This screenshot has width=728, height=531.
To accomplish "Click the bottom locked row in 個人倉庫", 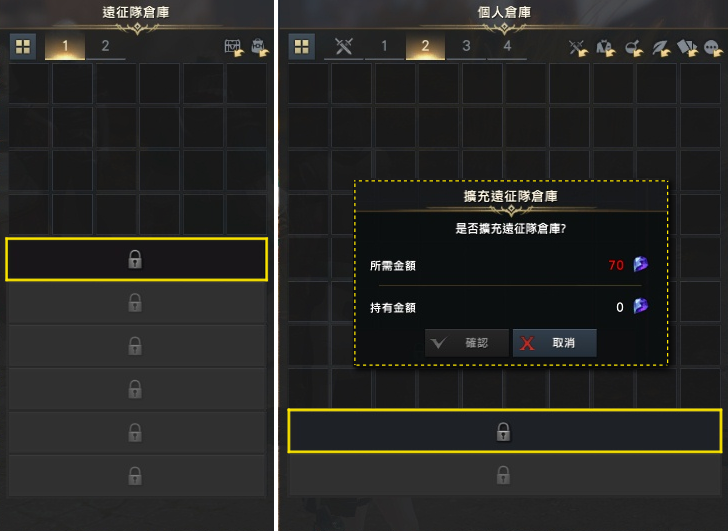I will tap(505, 475).
